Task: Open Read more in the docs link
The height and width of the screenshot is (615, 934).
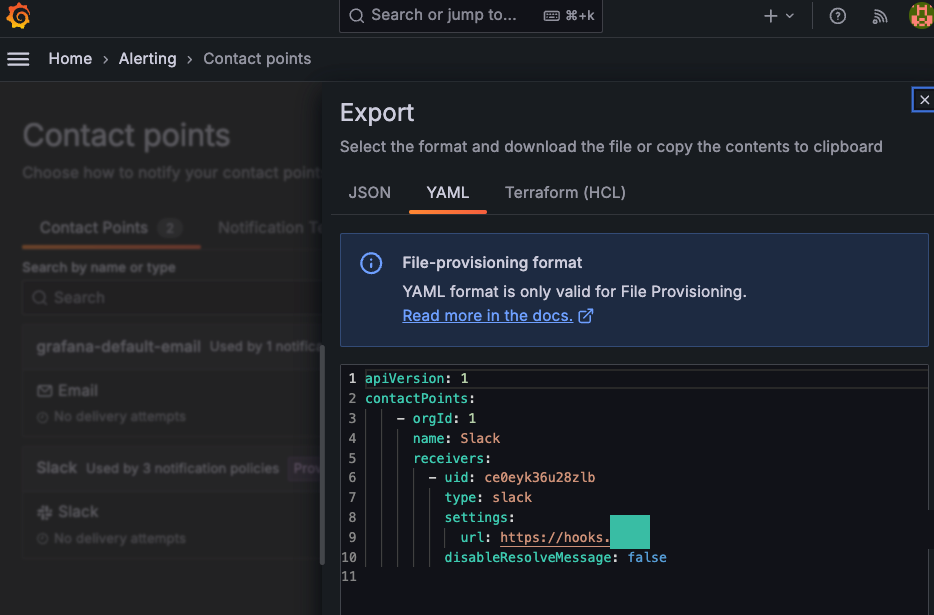Action: [487, 316]
